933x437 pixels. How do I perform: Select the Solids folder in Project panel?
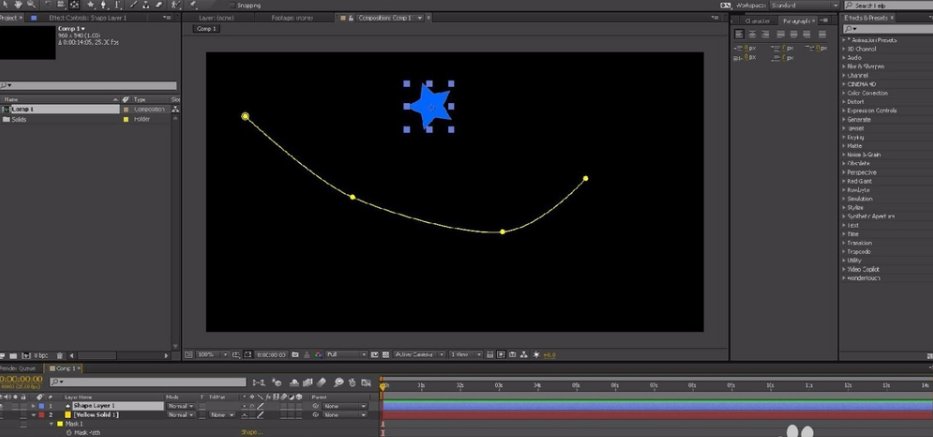point(19,119)
